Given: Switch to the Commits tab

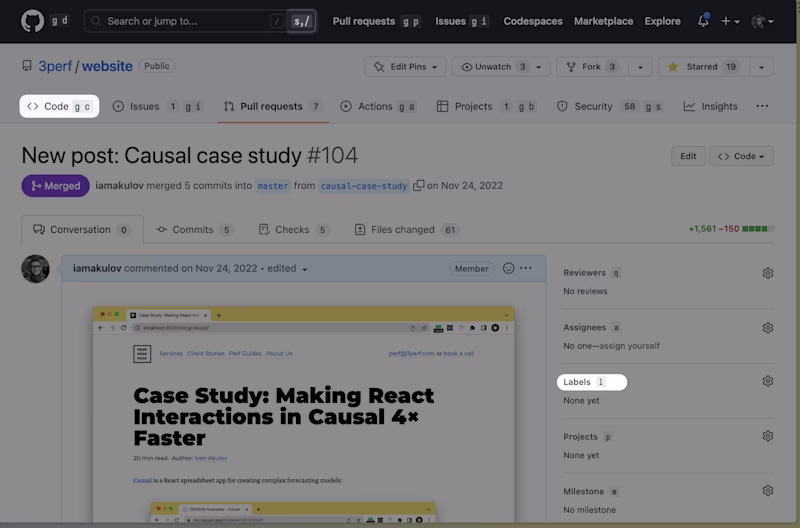Looking at the screenshot, I should (194, 230).
